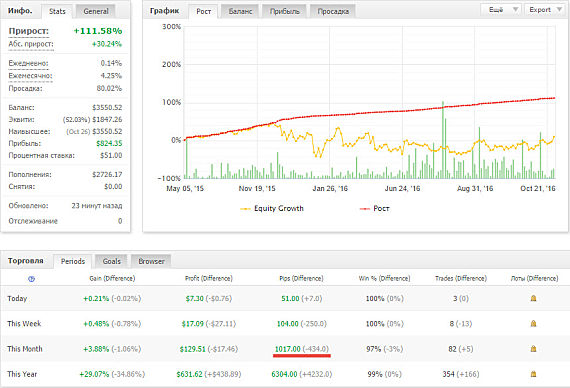Click the 80.02% drawdown value

click(109, 88)
